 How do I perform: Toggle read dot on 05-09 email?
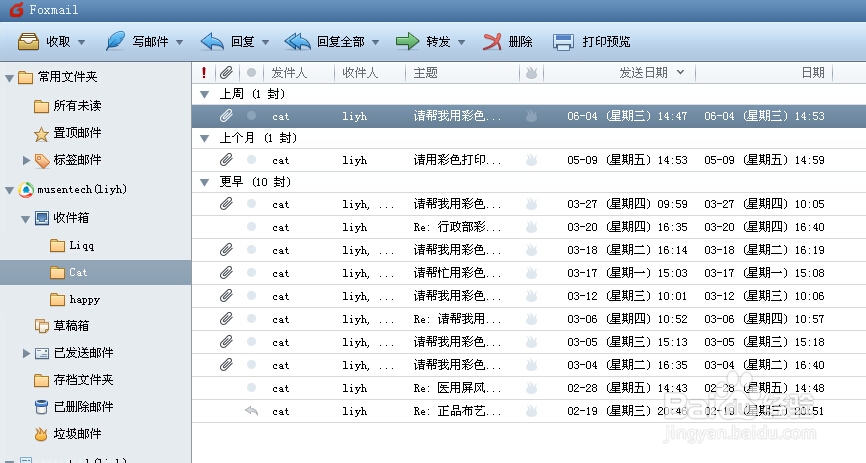251,160
